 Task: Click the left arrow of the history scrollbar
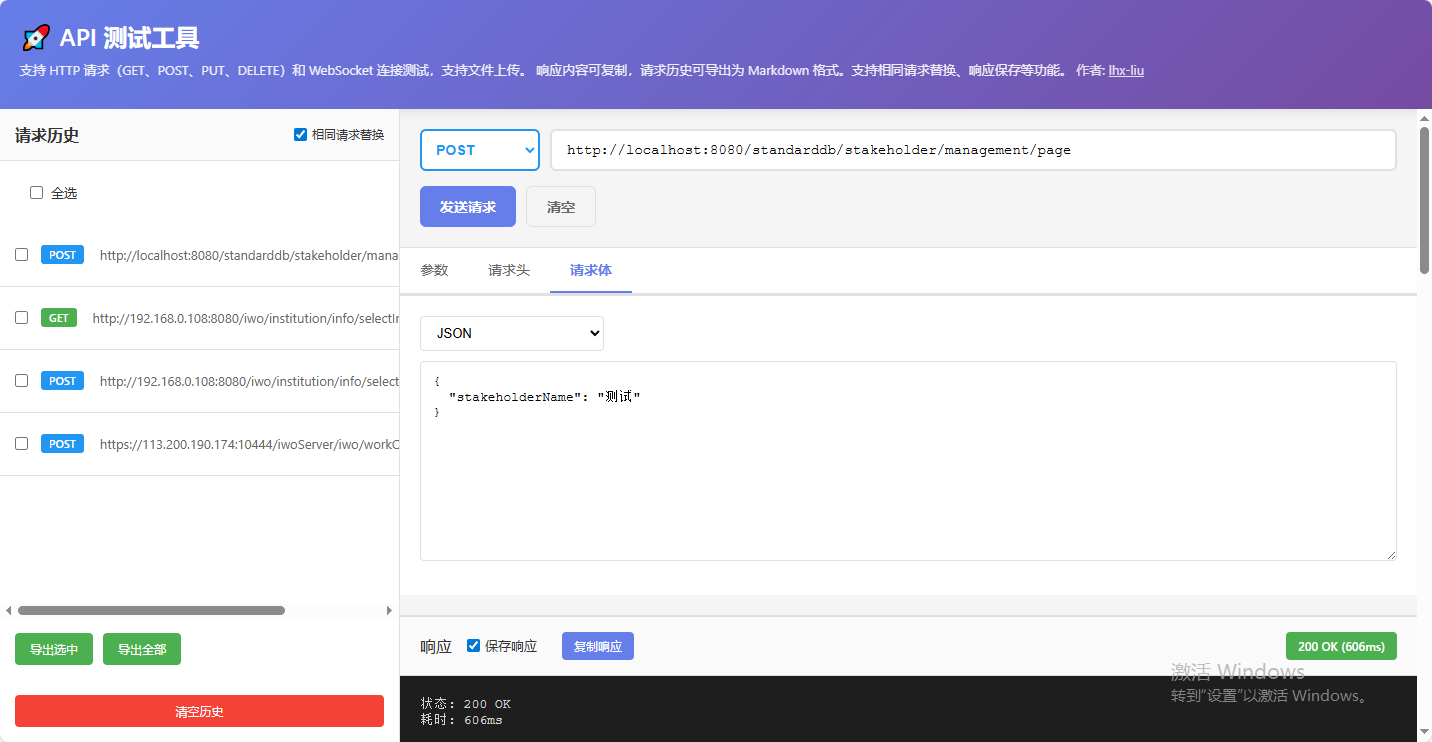(9, 610)
